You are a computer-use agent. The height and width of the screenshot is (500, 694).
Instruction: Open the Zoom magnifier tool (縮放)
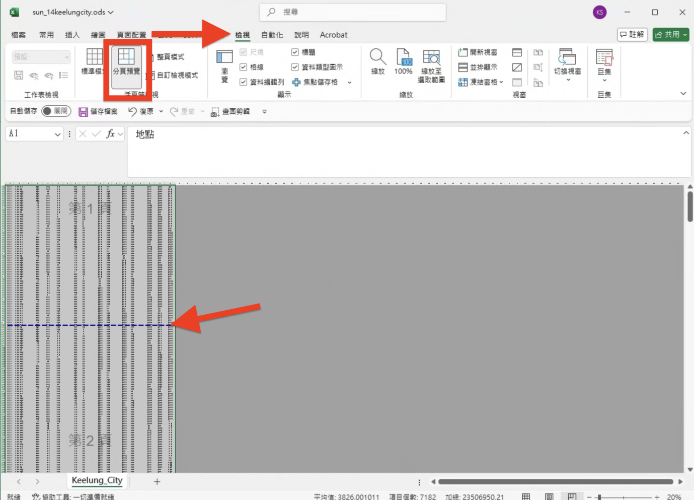[378, 62]
